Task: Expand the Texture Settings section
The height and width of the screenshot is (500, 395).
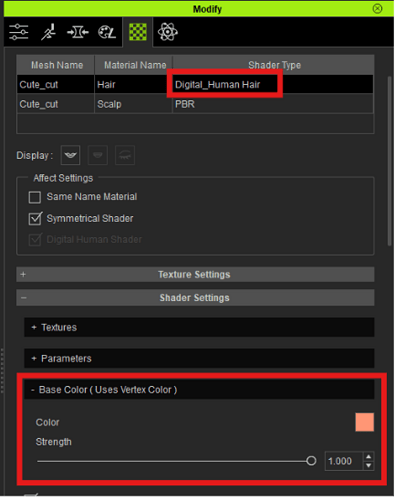Action: click(x=195, y=274)
